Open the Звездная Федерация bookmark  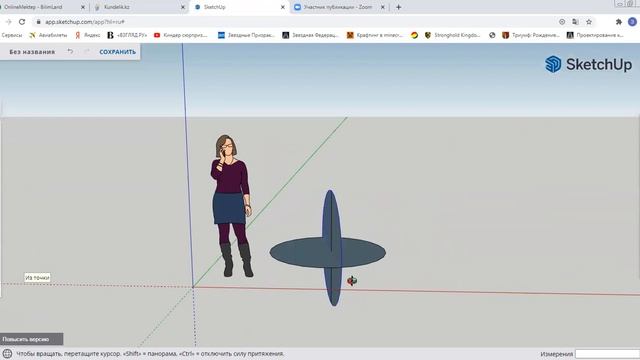point(311,35)
